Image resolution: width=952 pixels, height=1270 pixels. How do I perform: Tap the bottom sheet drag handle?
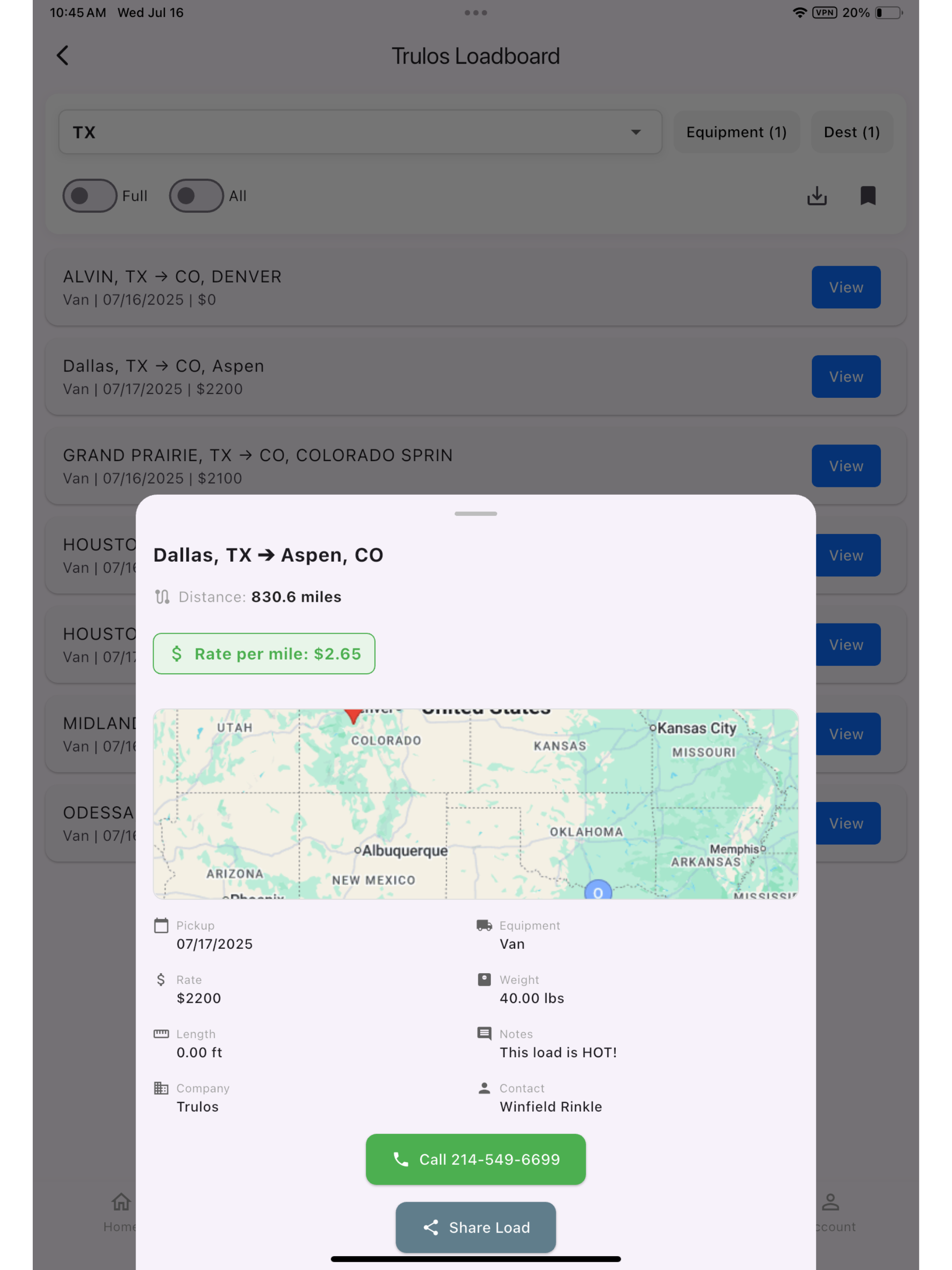pos(476,513)
